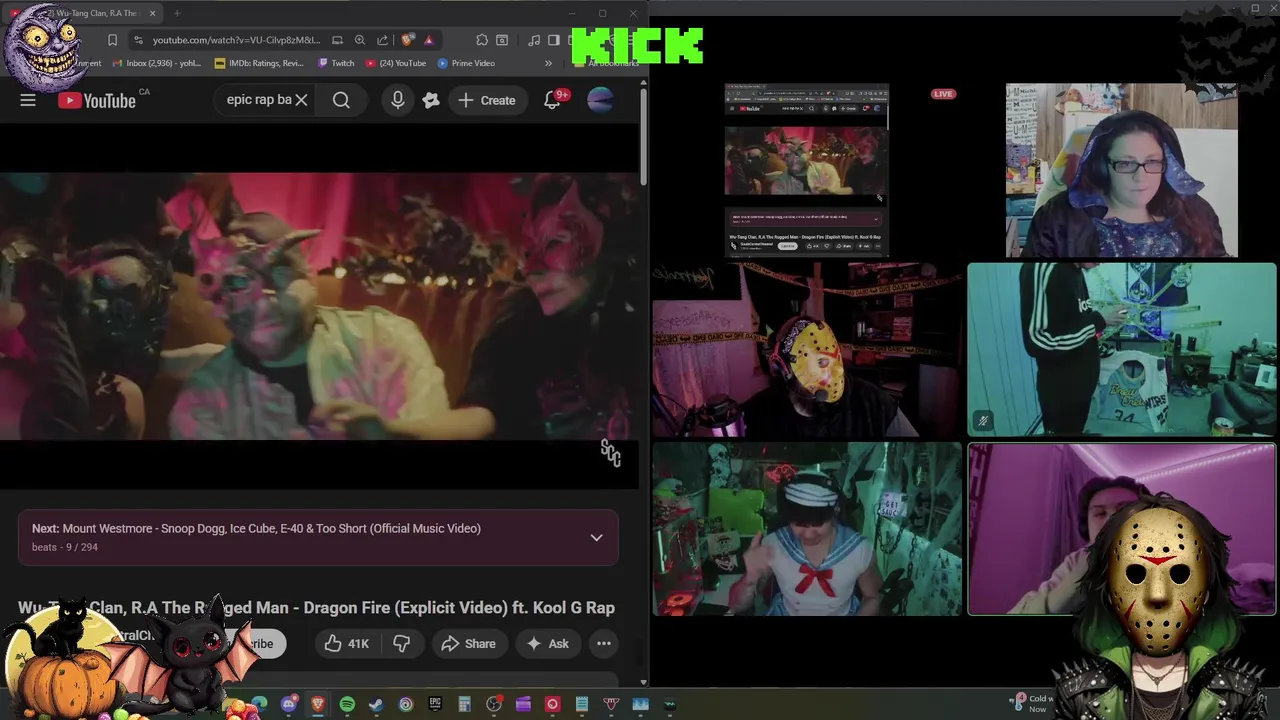Click the Create button

[x=487, y=100]
